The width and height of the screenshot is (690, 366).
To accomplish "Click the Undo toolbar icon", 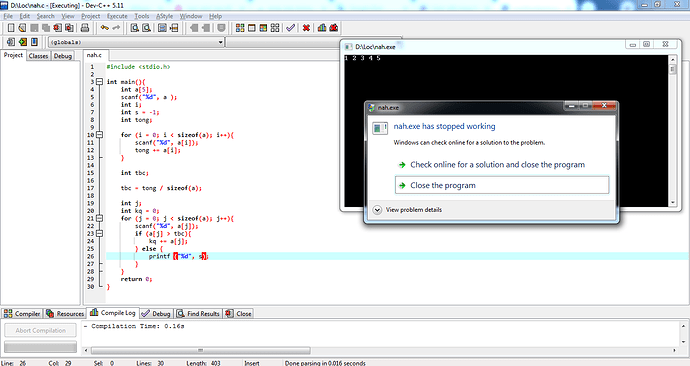I will [105, 28].
